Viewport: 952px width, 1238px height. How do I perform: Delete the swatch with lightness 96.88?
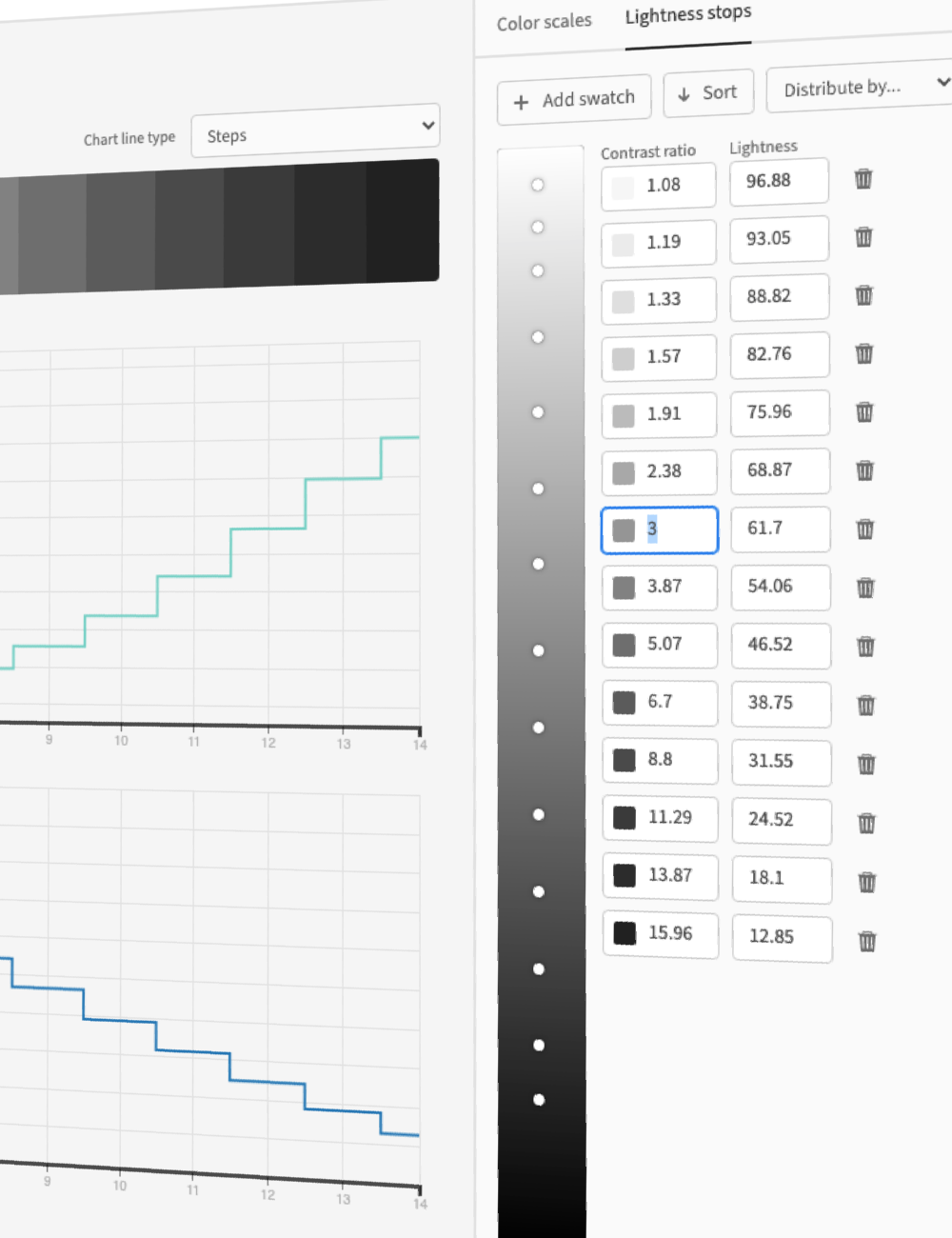[863, 179]
